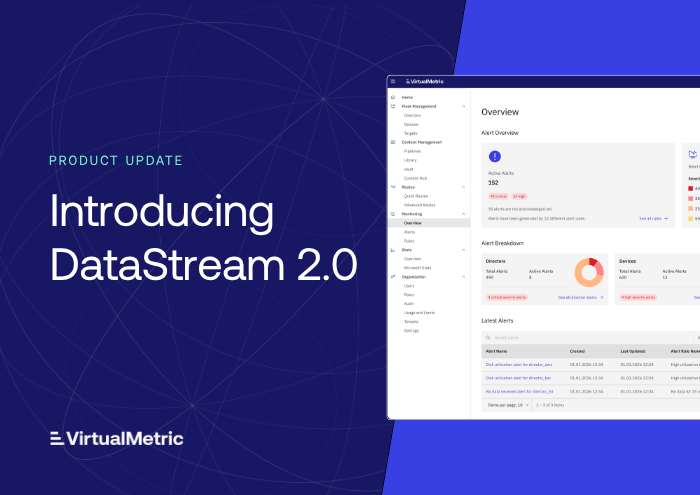Collapse the Routes section chevron
Viewport: 700px width, 495px height.
[x=463, y=187]
